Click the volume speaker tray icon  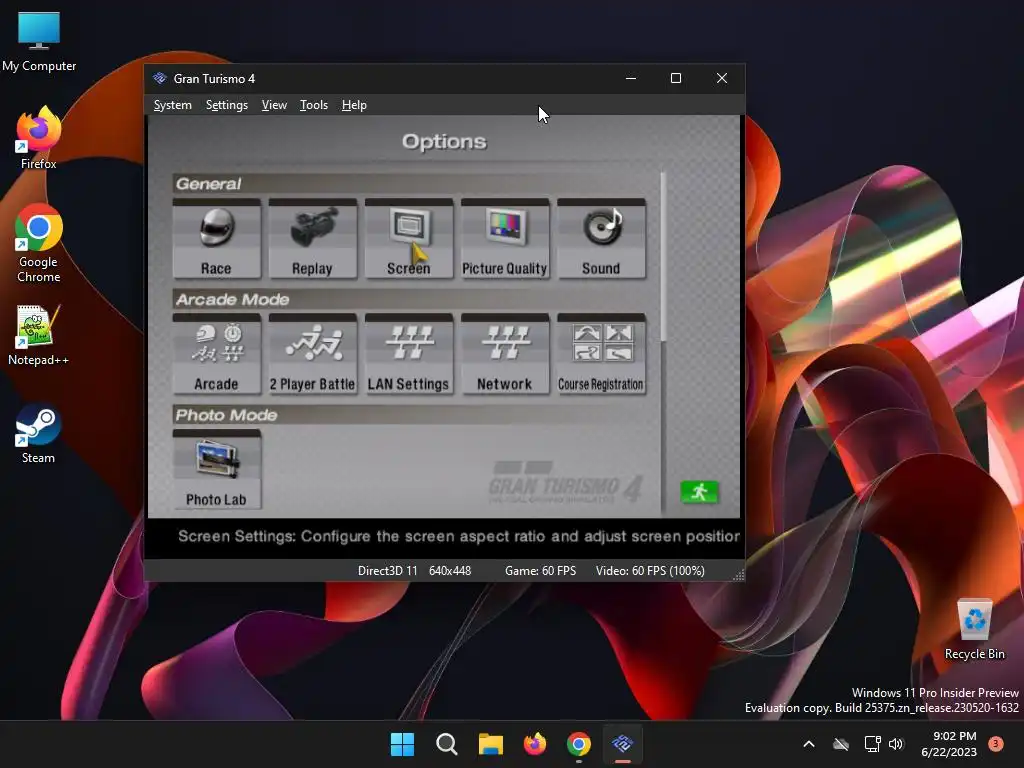pos(896,744)
